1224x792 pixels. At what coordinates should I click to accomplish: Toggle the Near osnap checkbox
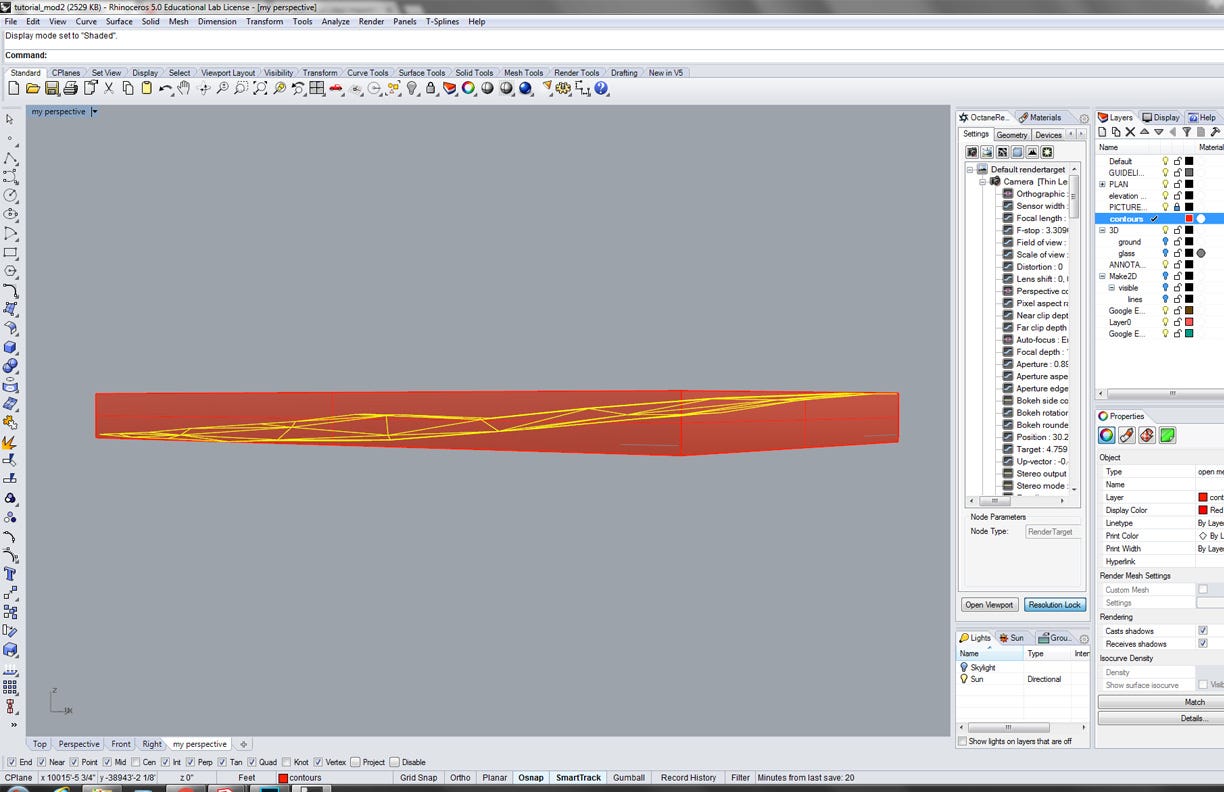(x=42, y=762)
